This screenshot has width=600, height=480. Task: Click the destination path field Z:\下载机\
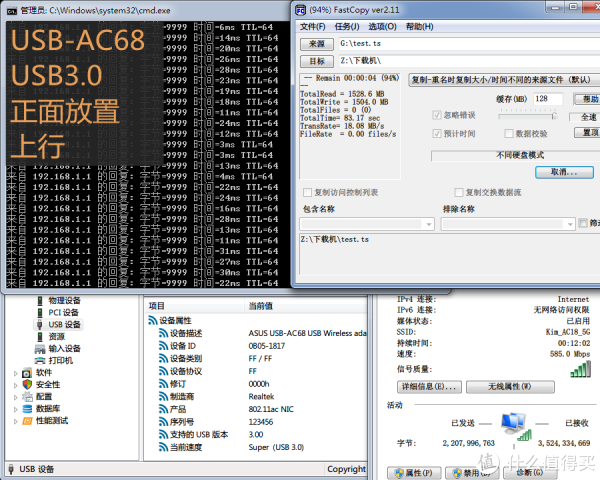click(x=469, y=61)
